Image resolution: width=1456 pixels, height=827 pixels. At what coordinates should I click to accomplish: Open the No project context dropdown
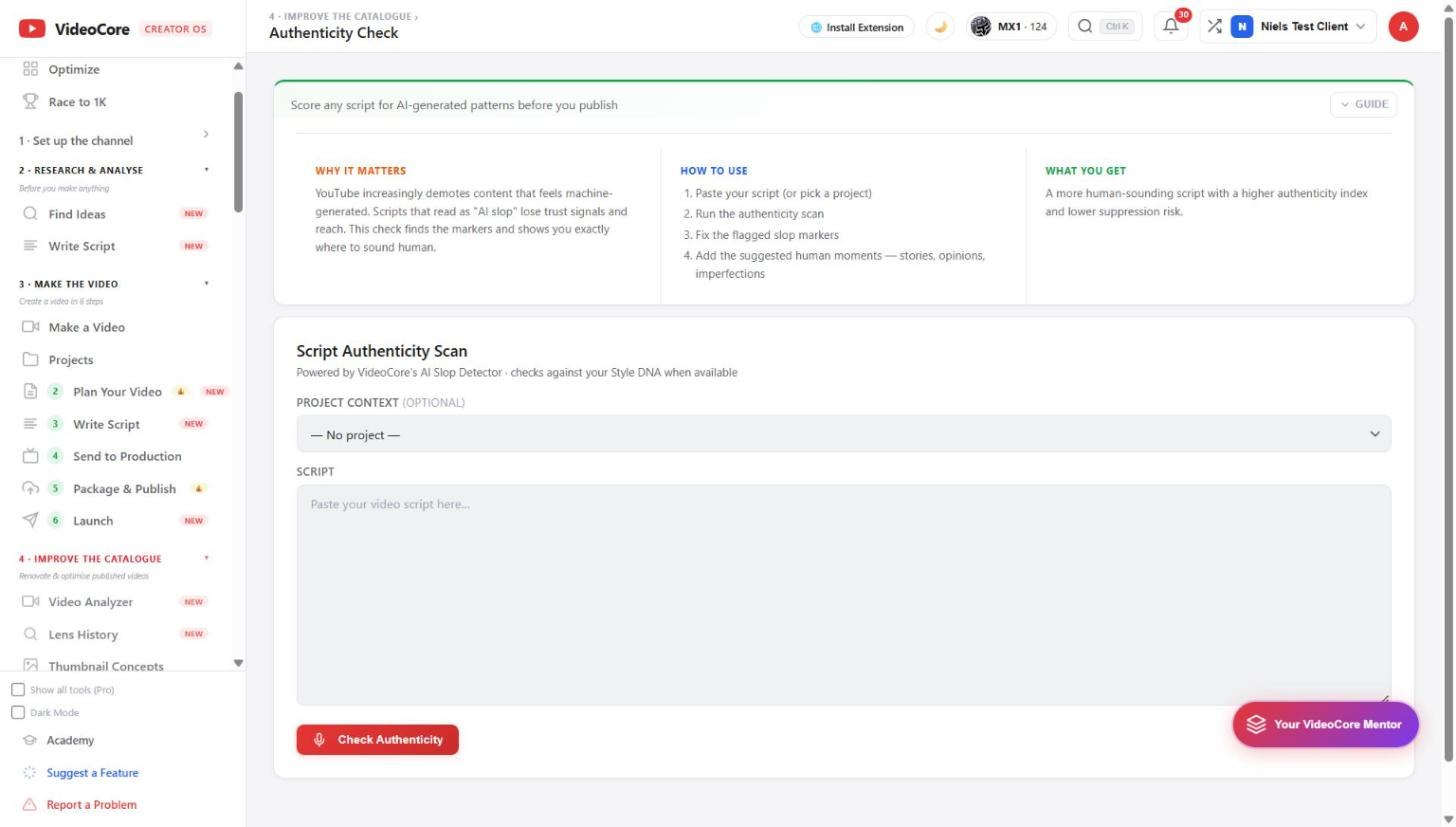pyautogui.click(x=843, y=434)
